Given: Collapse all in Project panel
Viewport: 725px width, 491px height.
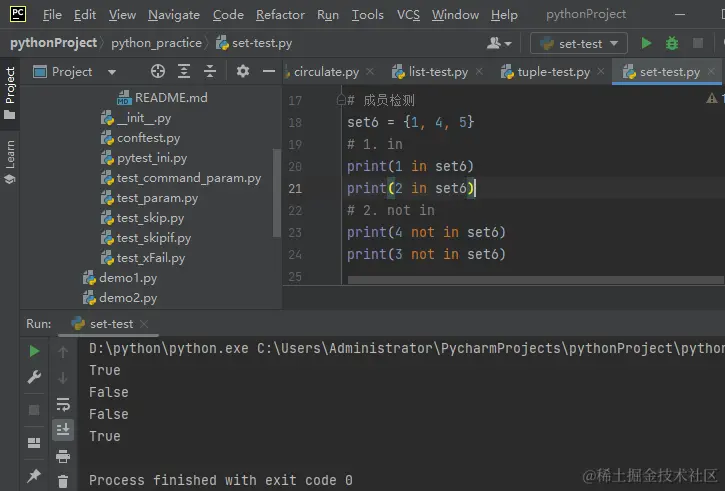Looking at the screenshot, I should [x=210, y=71].
